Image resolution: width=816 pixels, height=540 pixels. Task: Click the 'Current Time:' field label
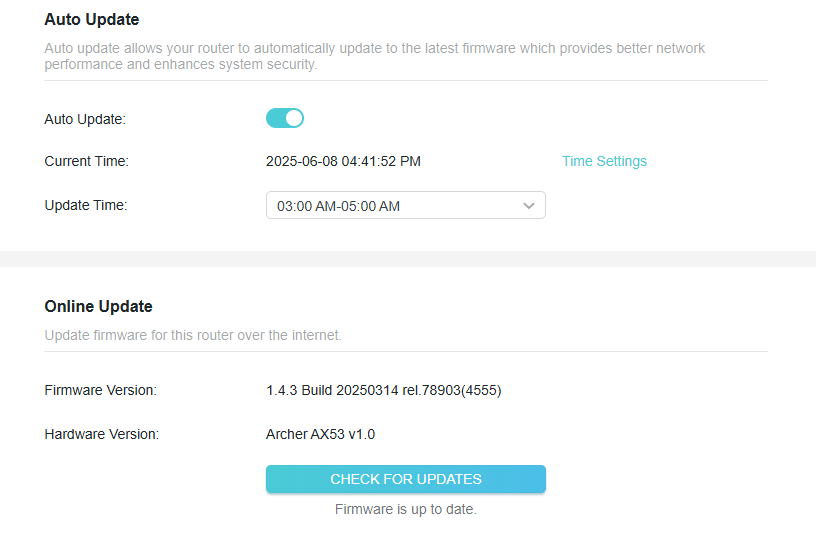pyautogui.click(x=86, y=161)
